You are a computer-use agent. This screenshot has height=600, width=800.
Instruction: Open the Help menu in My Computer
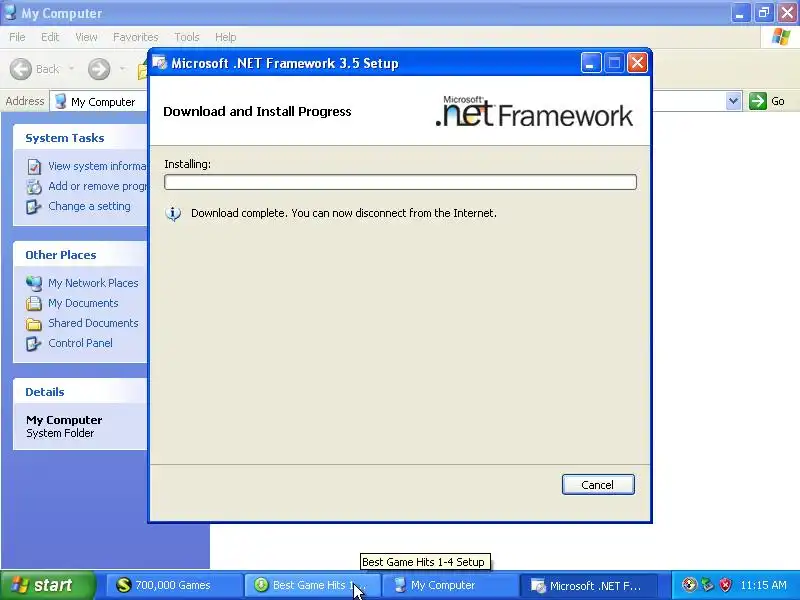(x=226, y=37)
